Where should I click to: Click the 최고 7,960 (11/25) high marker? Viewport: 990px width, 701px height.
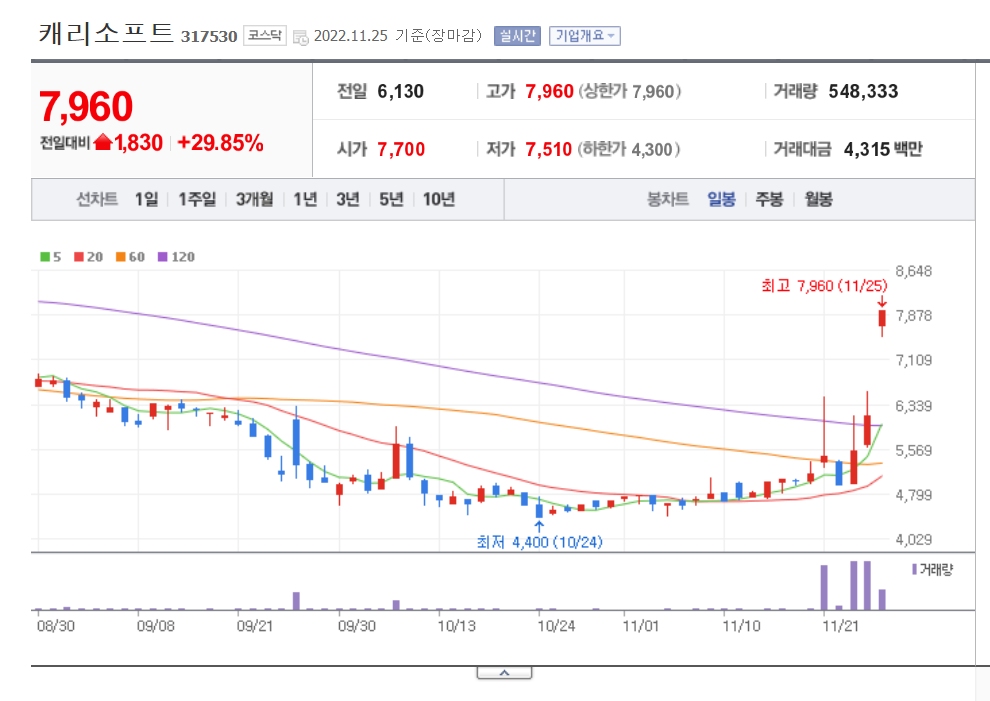pos(824,286)
